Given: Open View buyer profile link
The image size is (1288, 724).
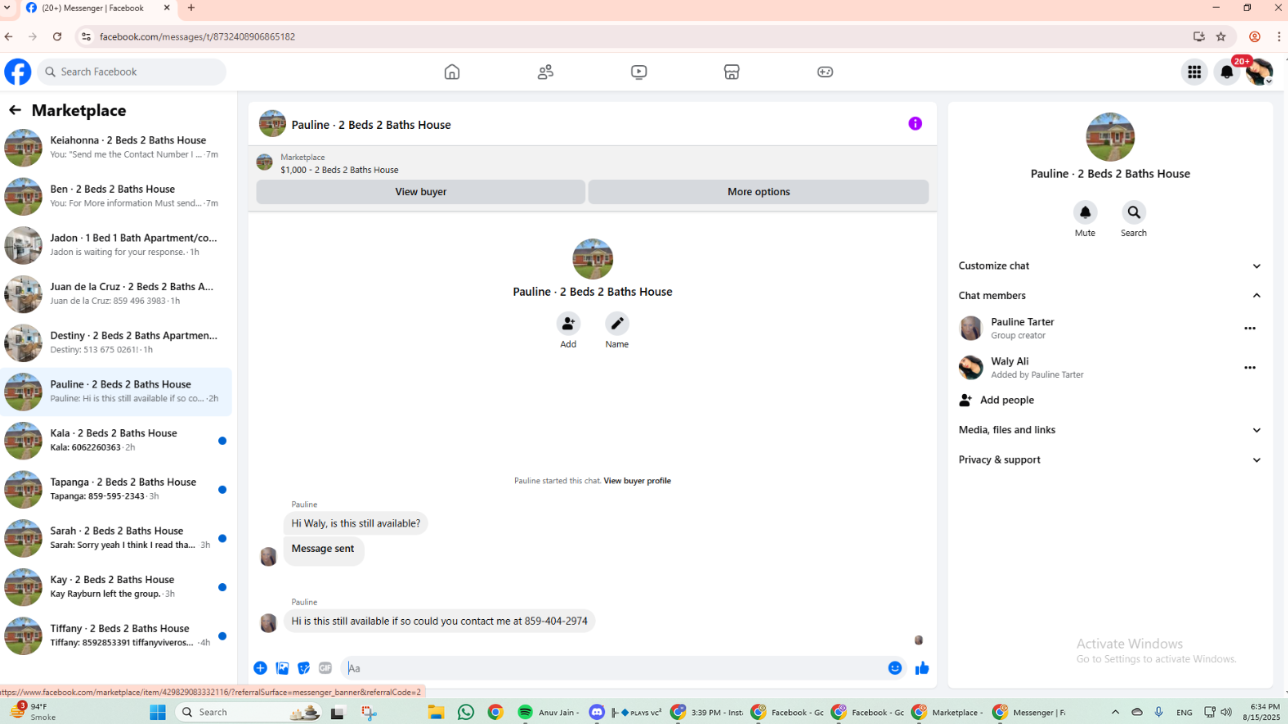Looking at the screenshot, I should coord(637,481).
